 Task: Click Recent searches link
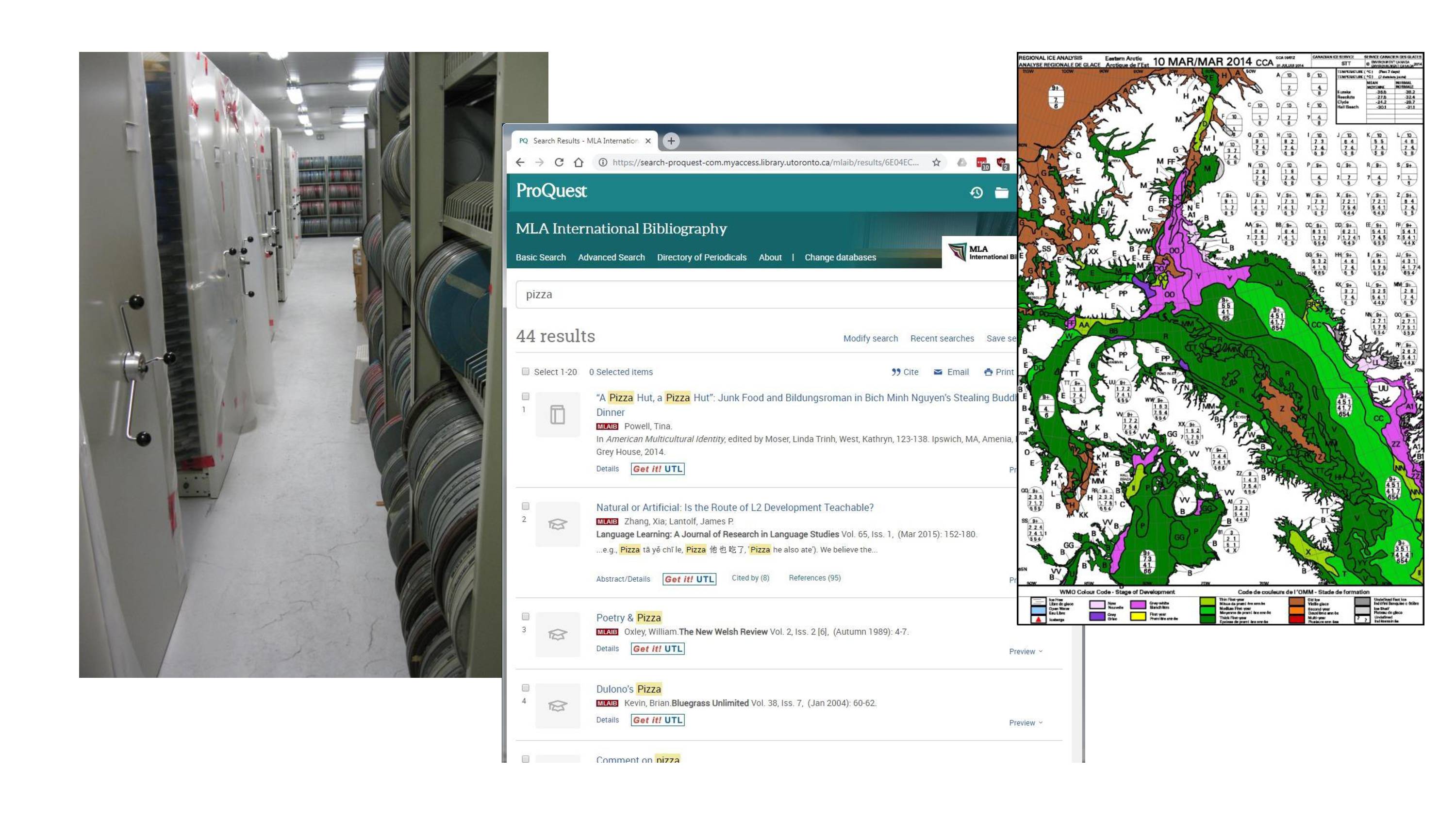coord(942,339)
